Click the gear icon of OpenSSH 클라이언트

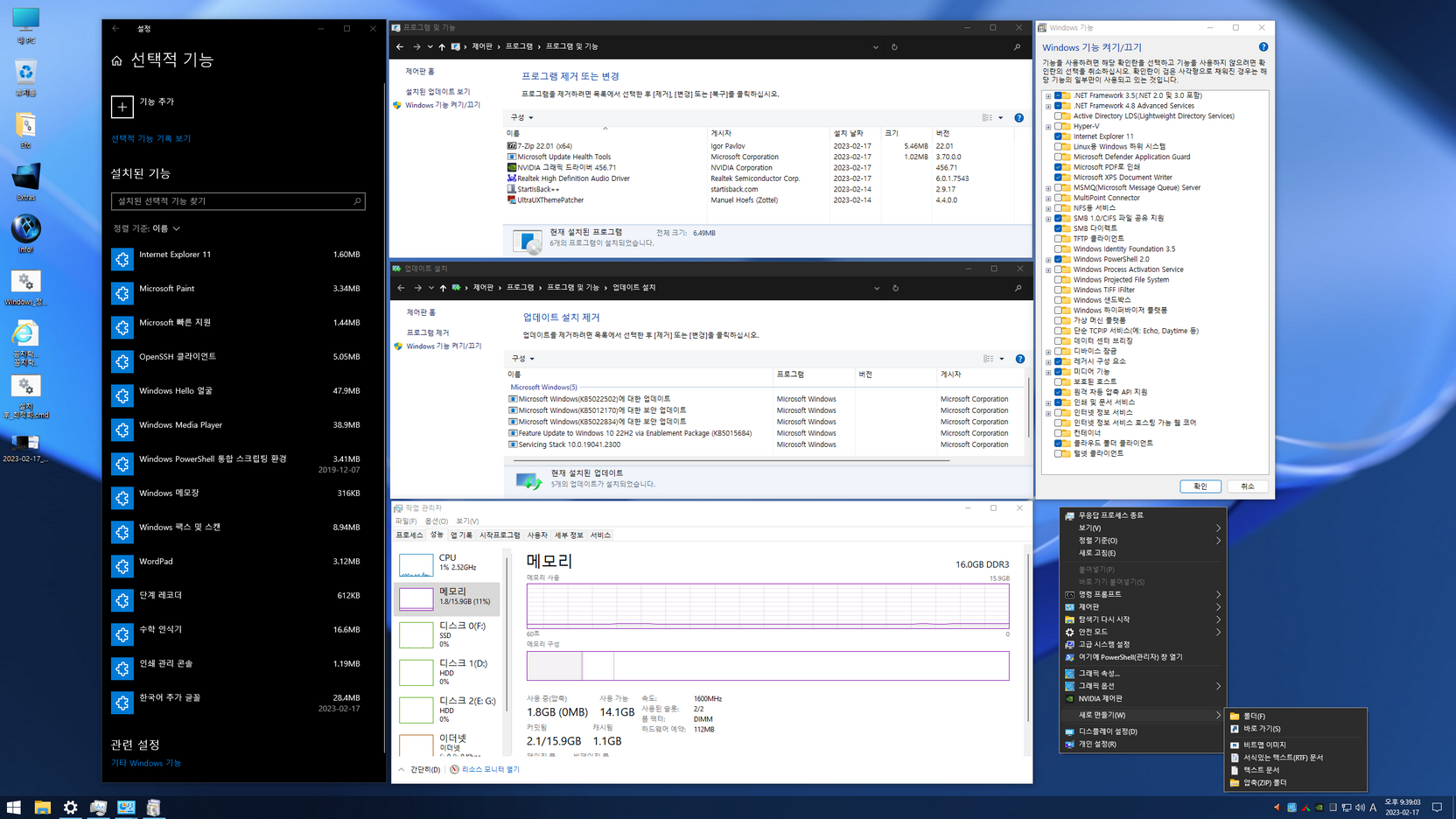tap(122, 361)
